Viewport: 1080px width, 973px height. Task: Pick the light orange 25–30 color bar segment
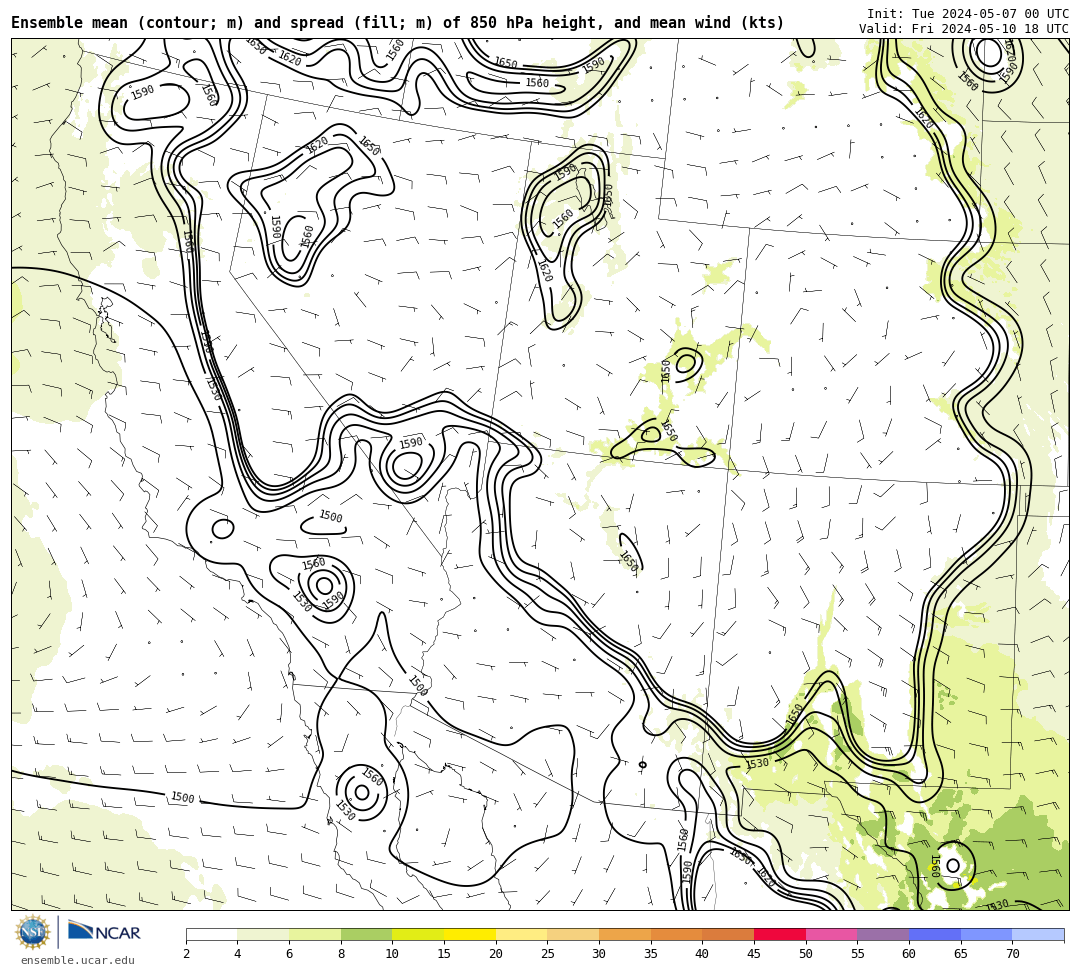pos(573,934)
